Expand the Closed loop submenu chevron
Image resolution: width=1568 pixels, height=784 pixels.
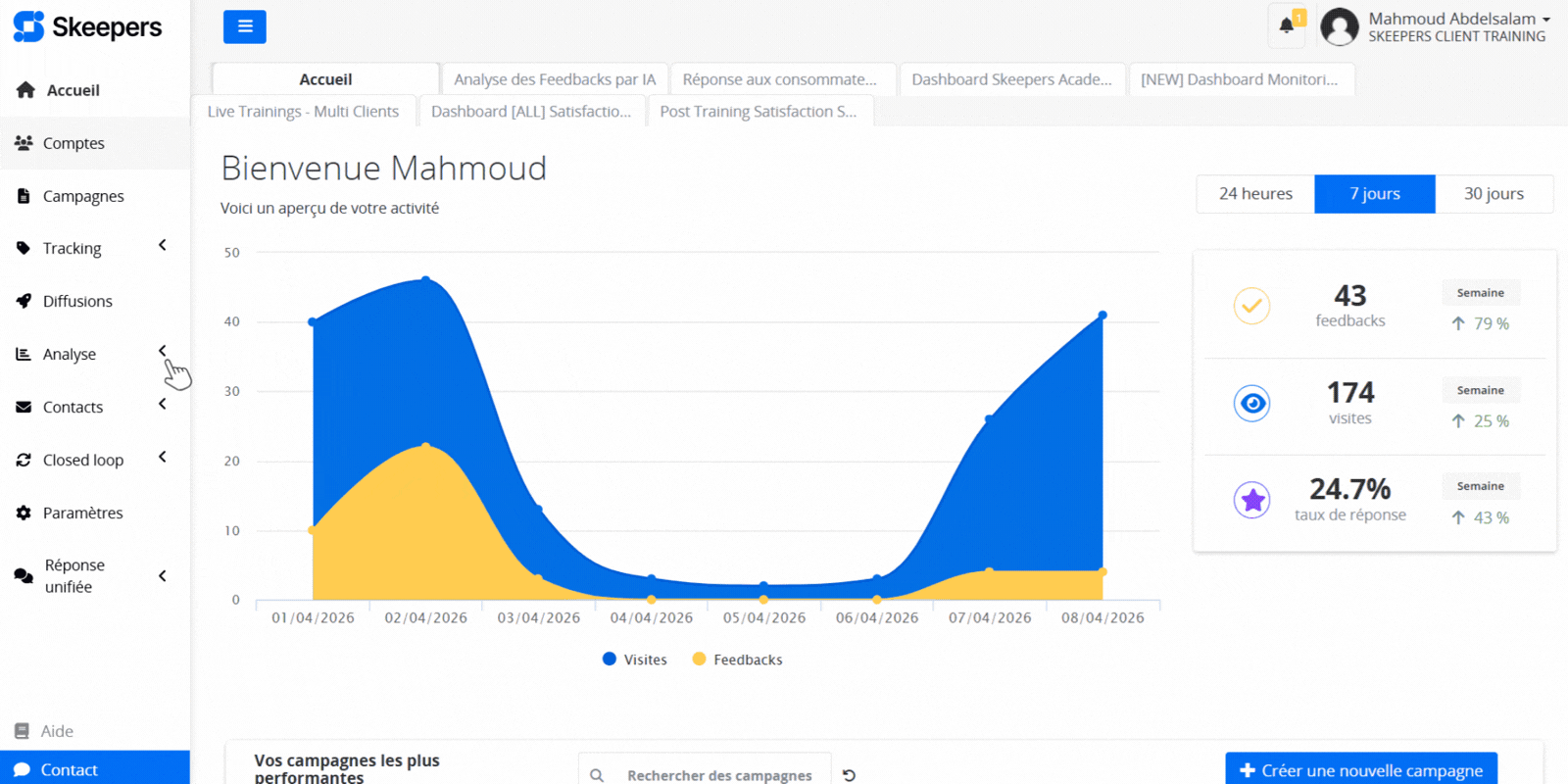(163, 458)
